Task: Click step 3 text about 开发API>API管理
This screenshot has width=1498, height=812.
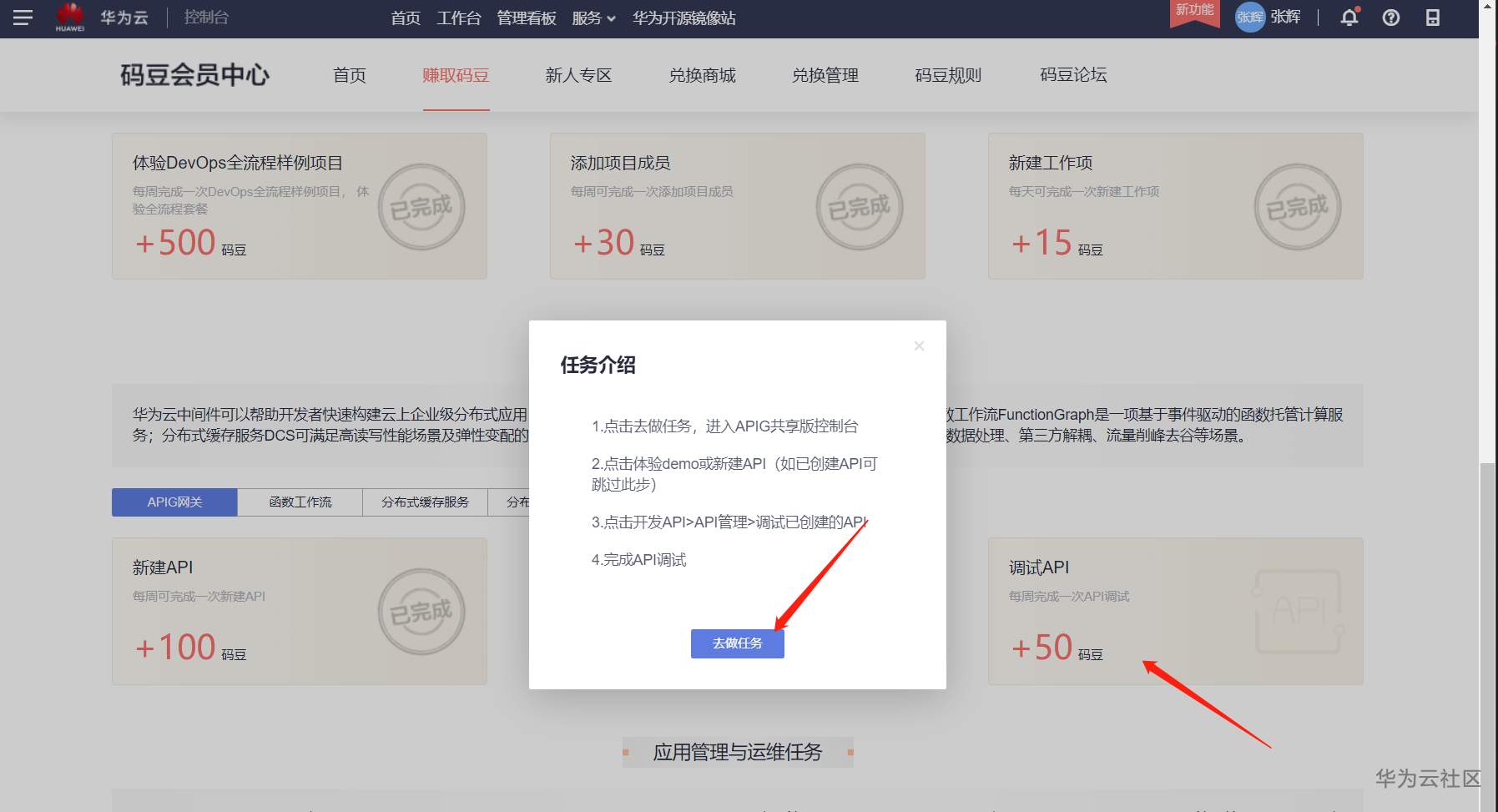Action: [x=729, y=522]
